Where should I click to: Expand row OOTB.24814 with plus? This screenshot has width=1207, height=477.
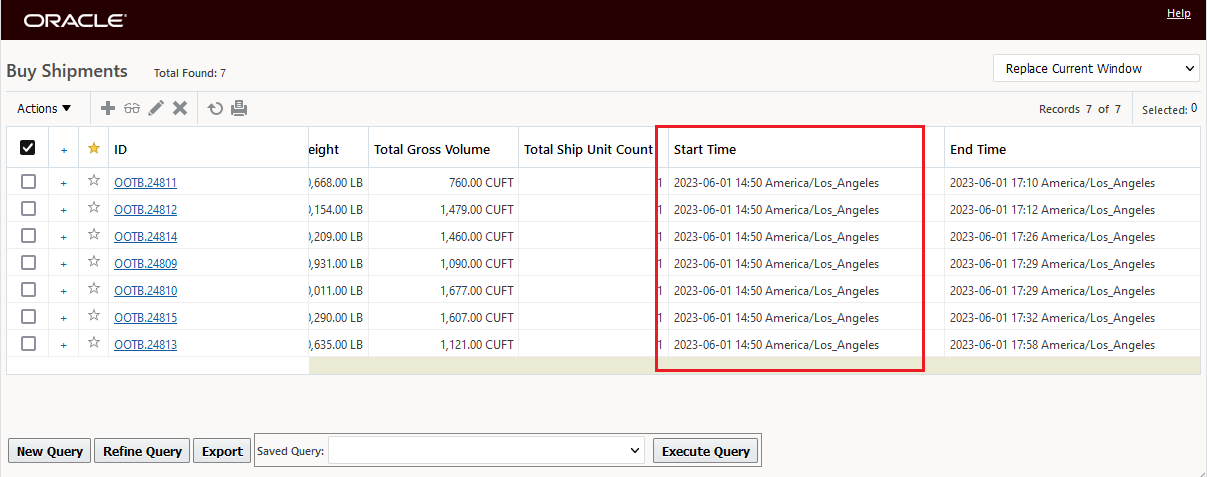tap(64, 237)
